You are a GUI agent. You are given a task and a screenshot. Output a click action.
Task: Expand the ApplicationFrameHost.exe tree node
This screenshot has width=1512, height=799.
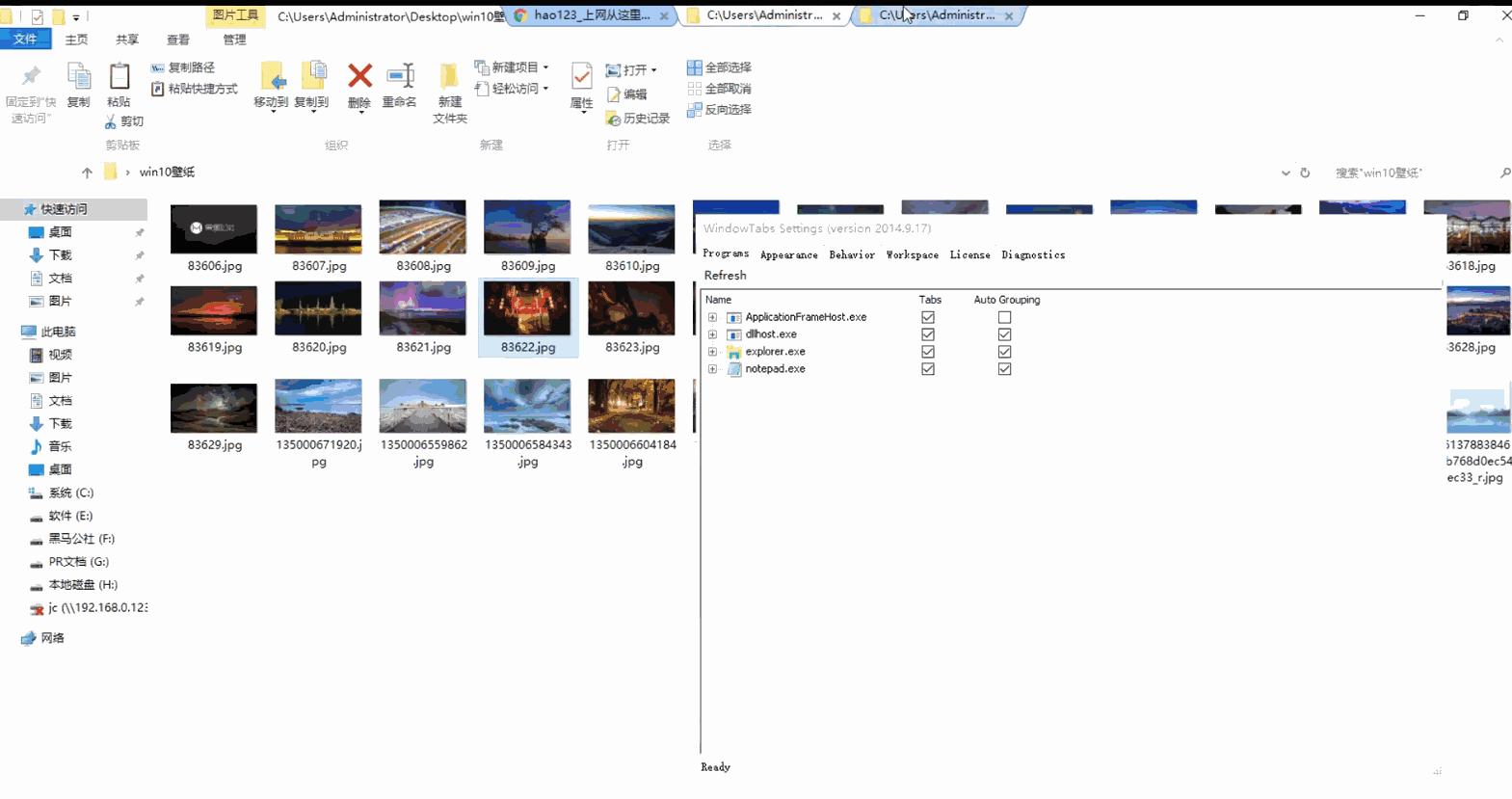pyautogui.click(x=712, y=317)
